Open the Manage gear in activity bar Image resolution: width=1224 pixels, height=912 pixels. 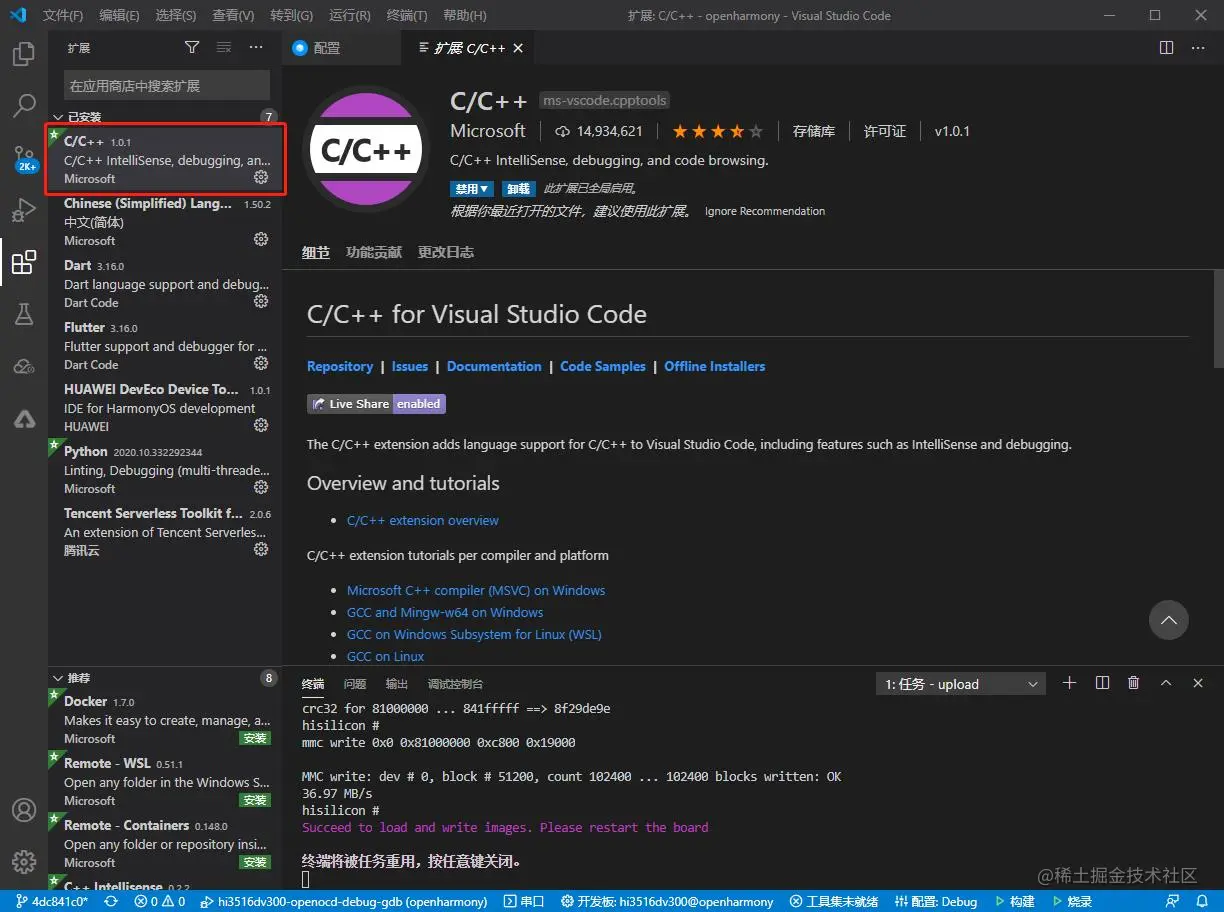(24, 861)
